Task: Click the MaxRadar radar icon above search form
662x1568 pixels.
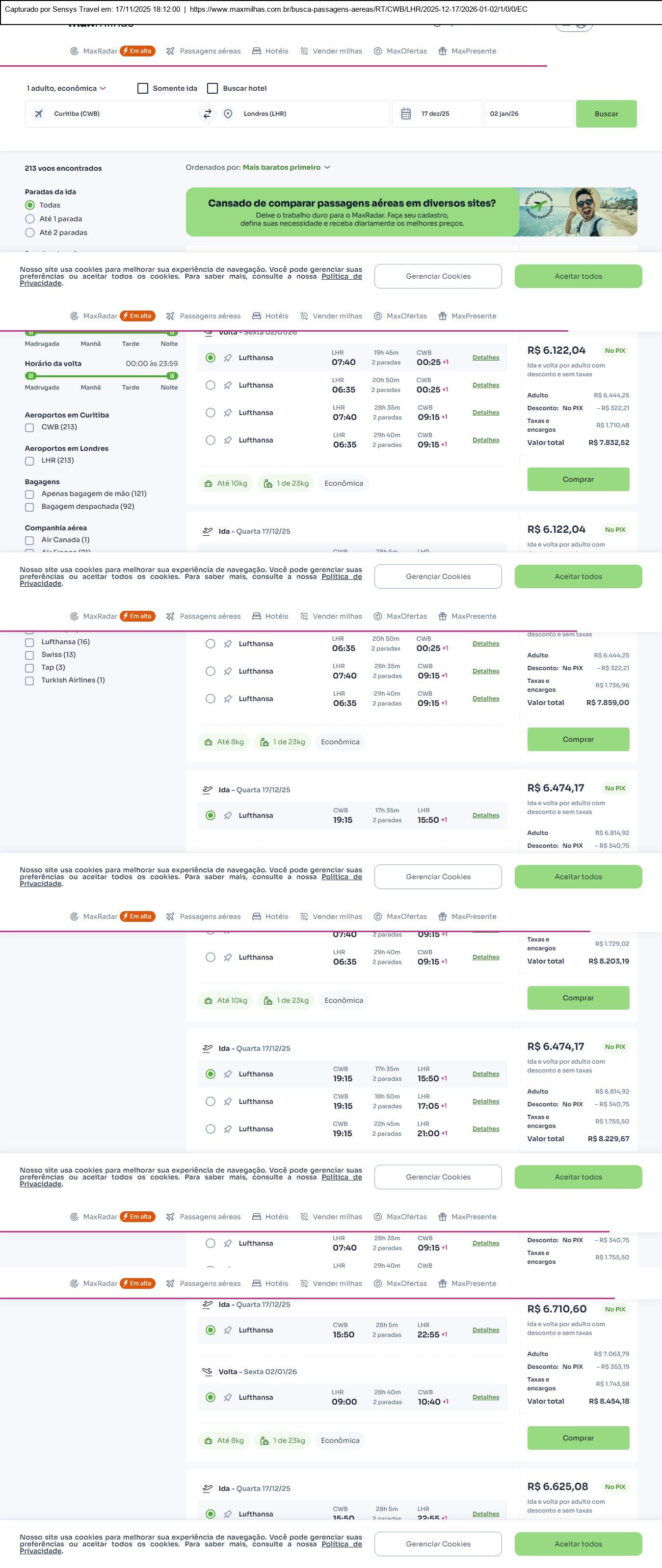Action: (x=74, y=51)
